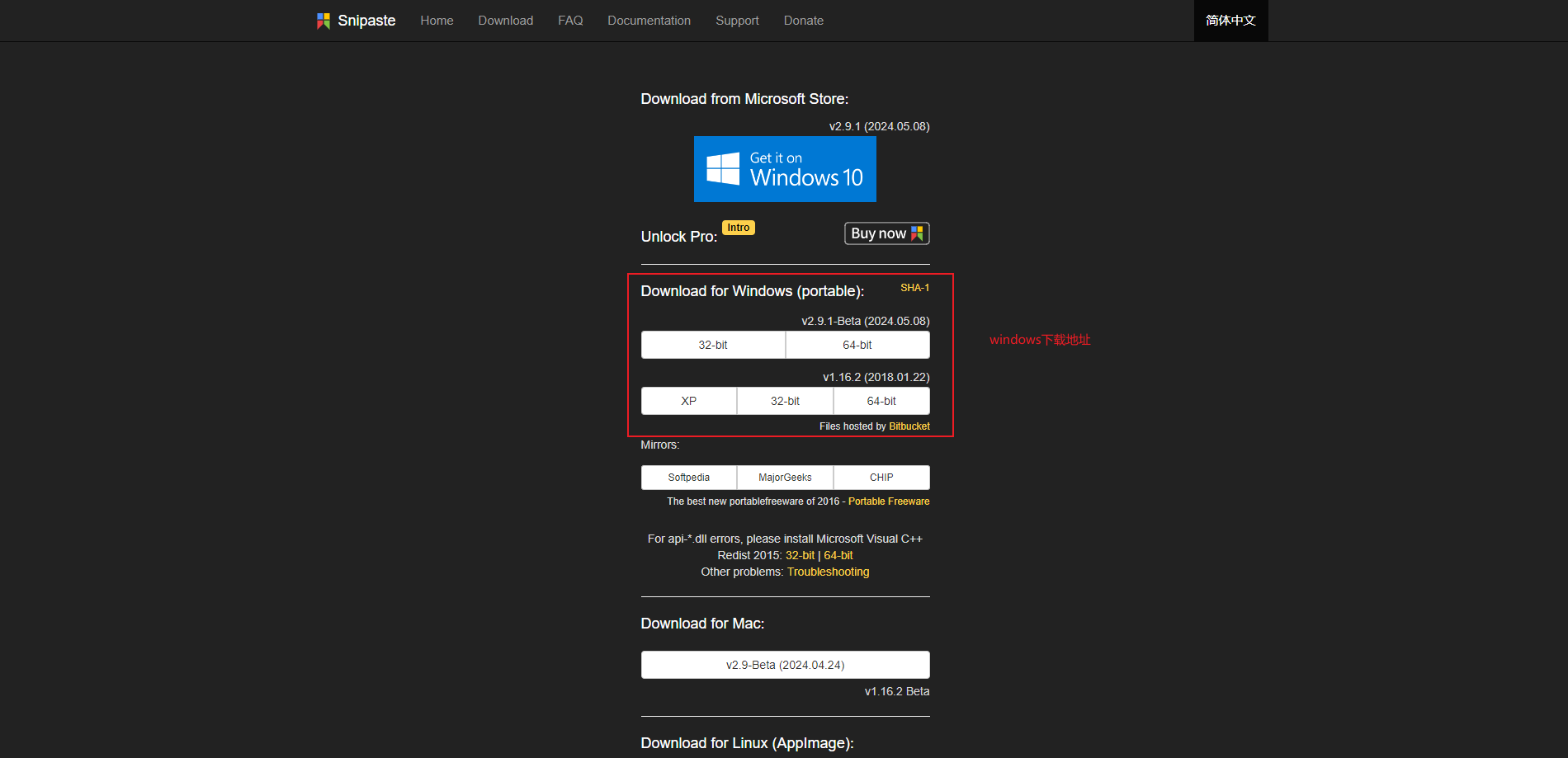
Task: Open the Snipaste brand name link
Action: click(x=366, y=21)
